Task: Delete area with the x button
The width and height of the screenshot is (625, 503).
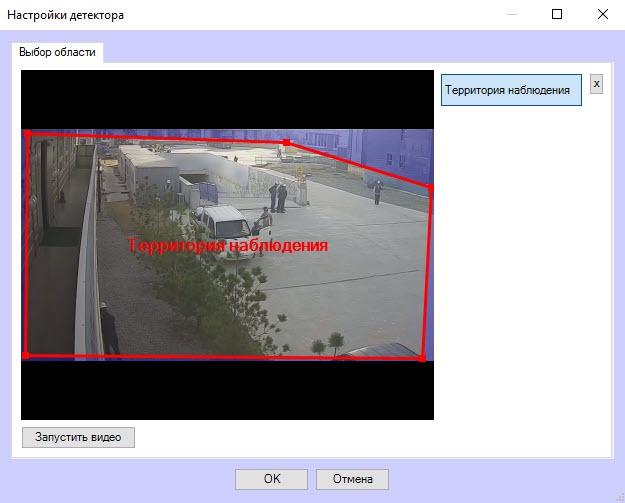Action: (x=596, y=84)
